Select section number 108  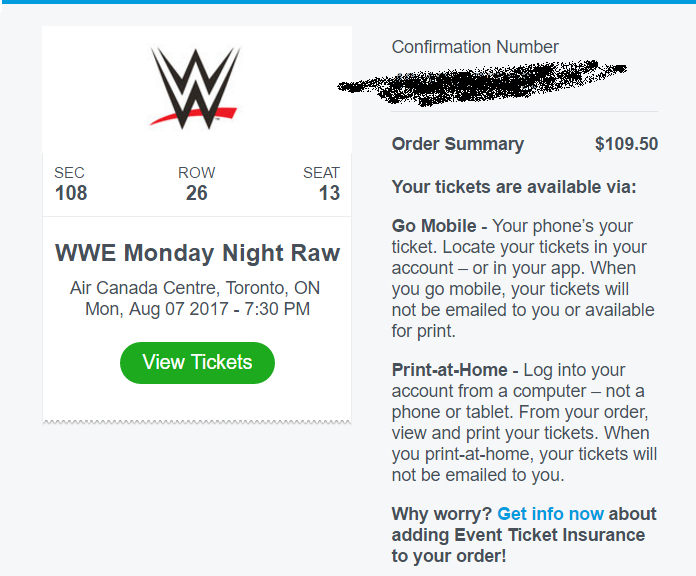click(71, 193)
